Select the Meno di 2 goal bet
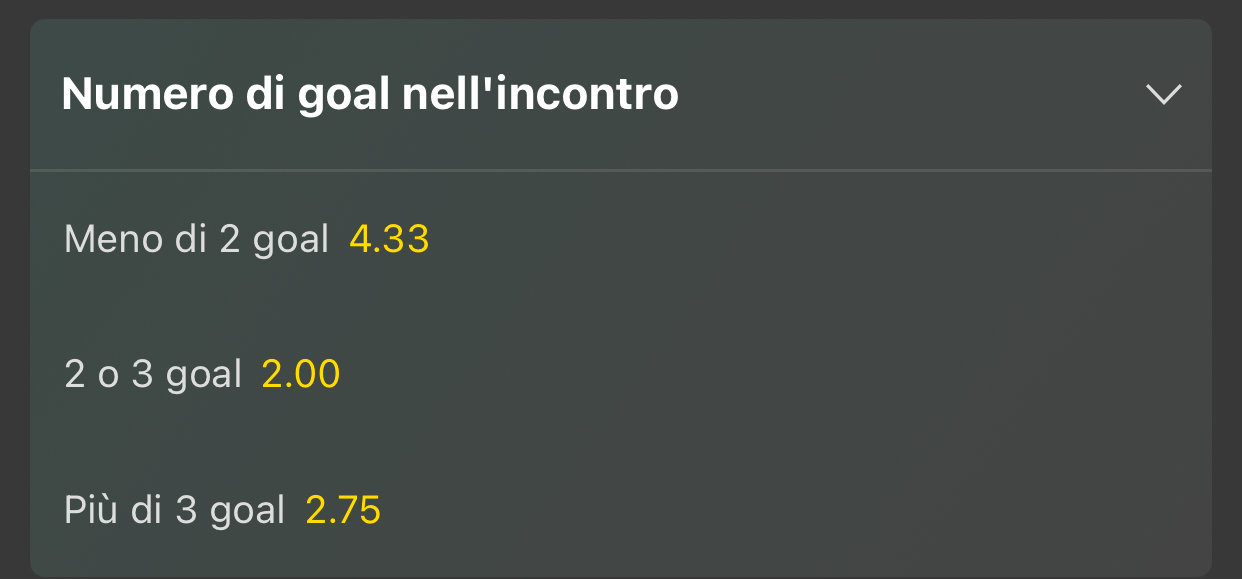 pos(196,240)
